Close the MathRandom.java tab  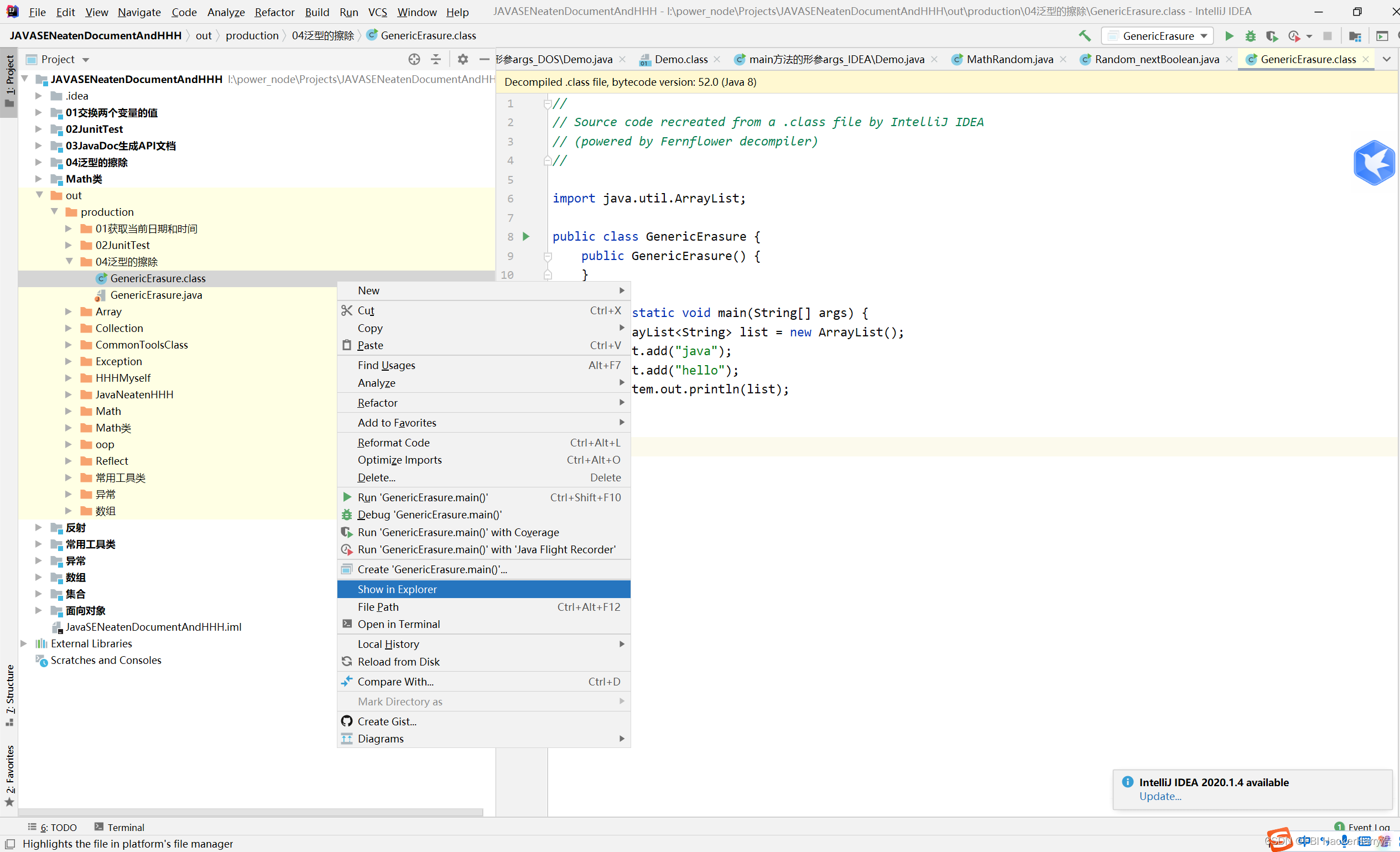(x=1063, y=59)
